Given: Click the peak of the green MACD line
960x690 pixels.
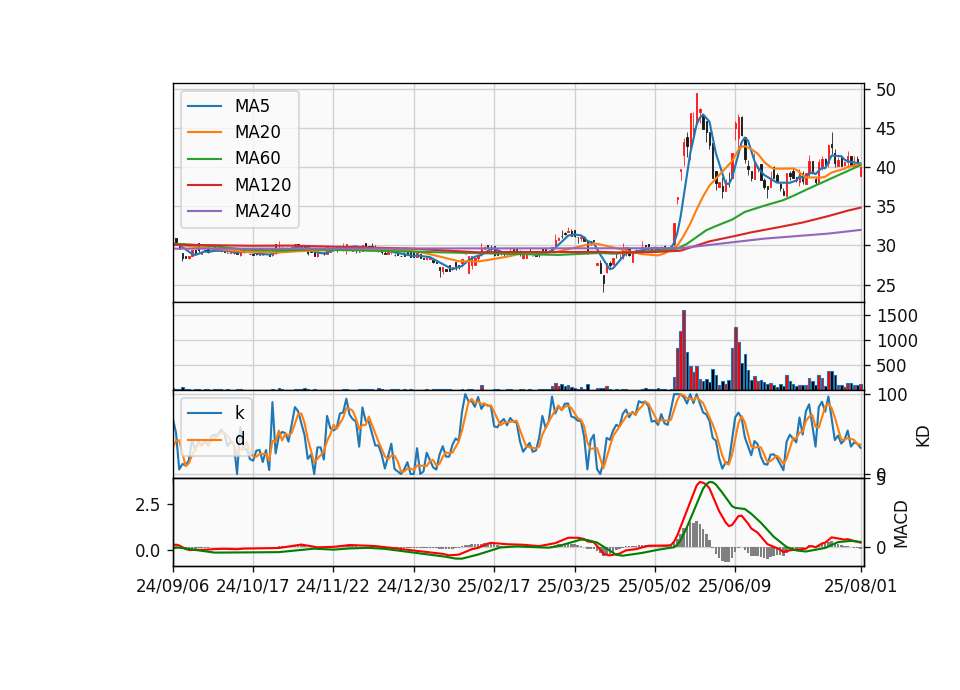Looking at the screenshot, I should (x=709, y=482).
